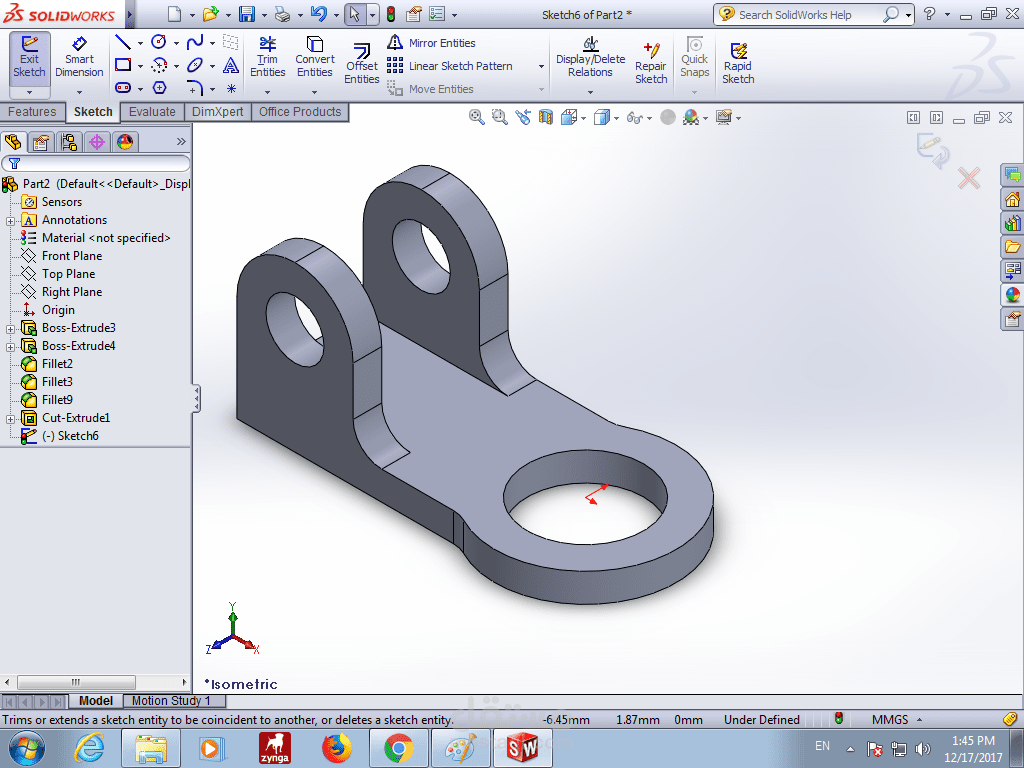This screenshot has height=768, width=1024.
Task: Open the FeatureManager design tree tab
Action: coord(13,142)
